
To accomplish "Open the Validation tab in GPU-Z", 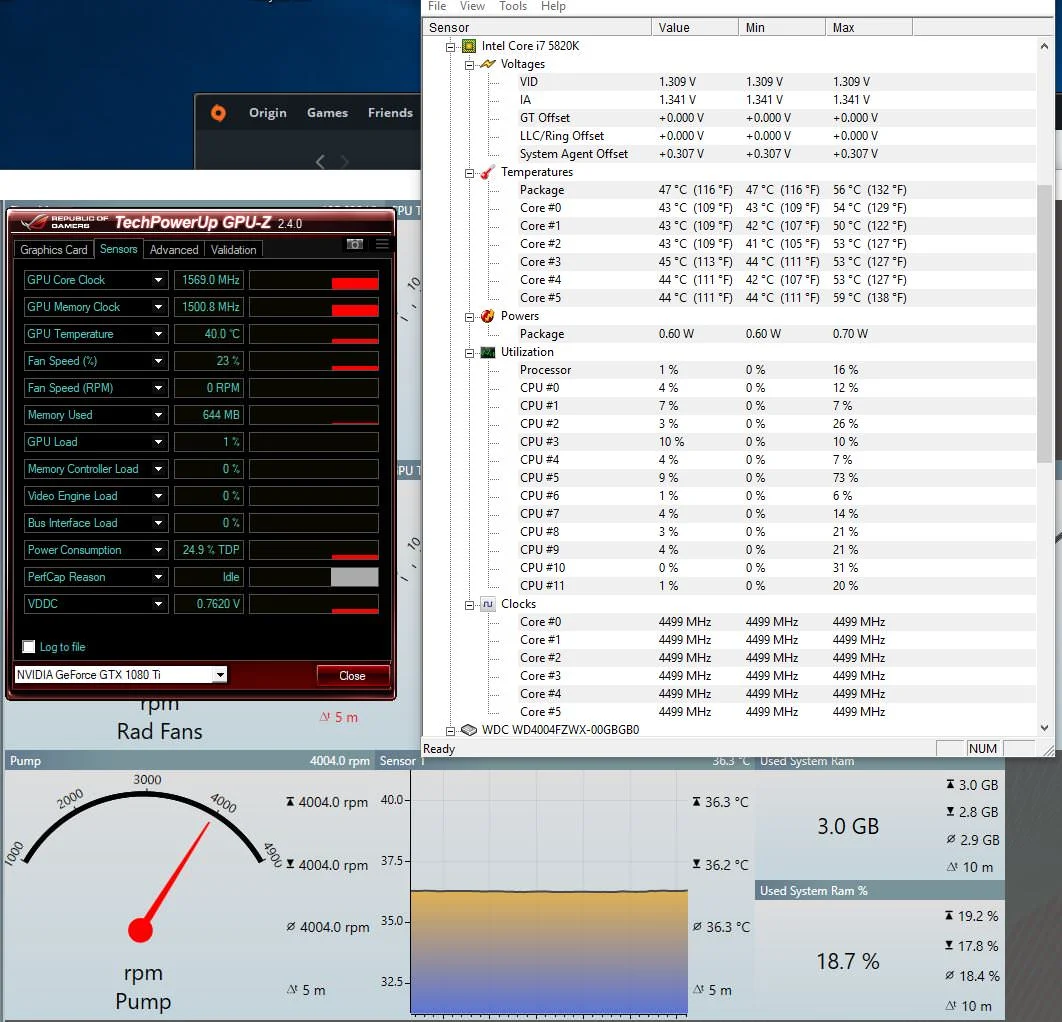I will (x=234, y=250).
